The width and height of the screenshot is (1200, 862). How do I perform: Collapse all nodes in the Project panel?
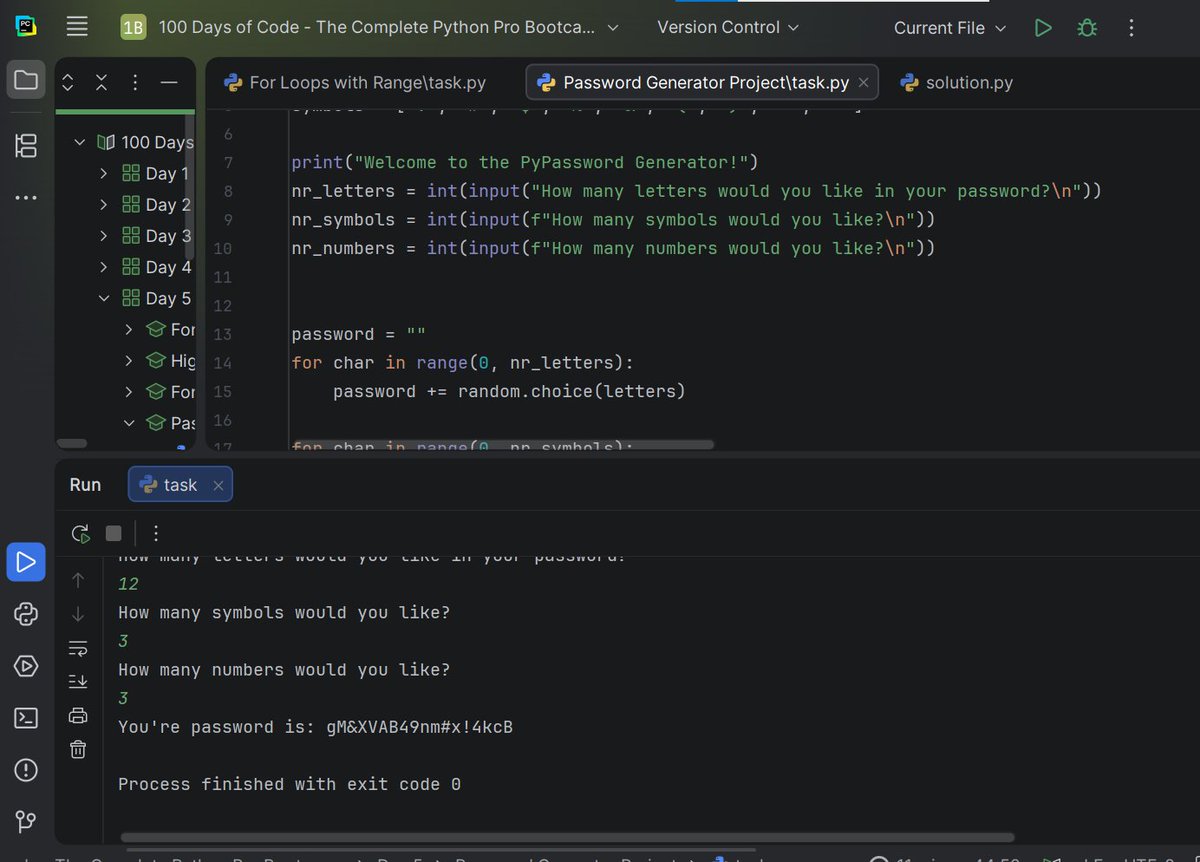tap(101, 82)
